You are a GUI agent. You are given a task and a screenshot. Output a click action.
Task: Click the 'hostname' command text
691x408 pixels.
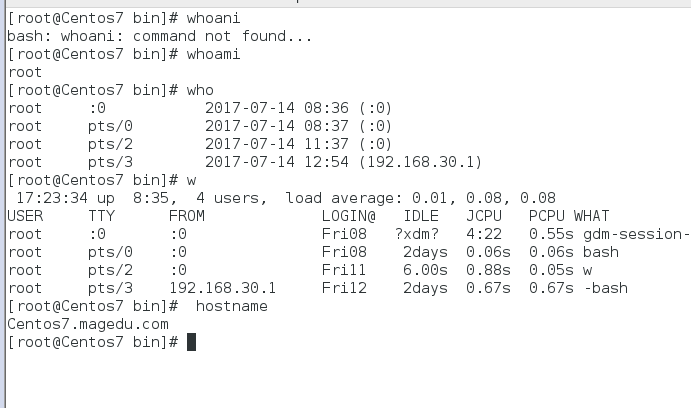click(x=231, y=306)
